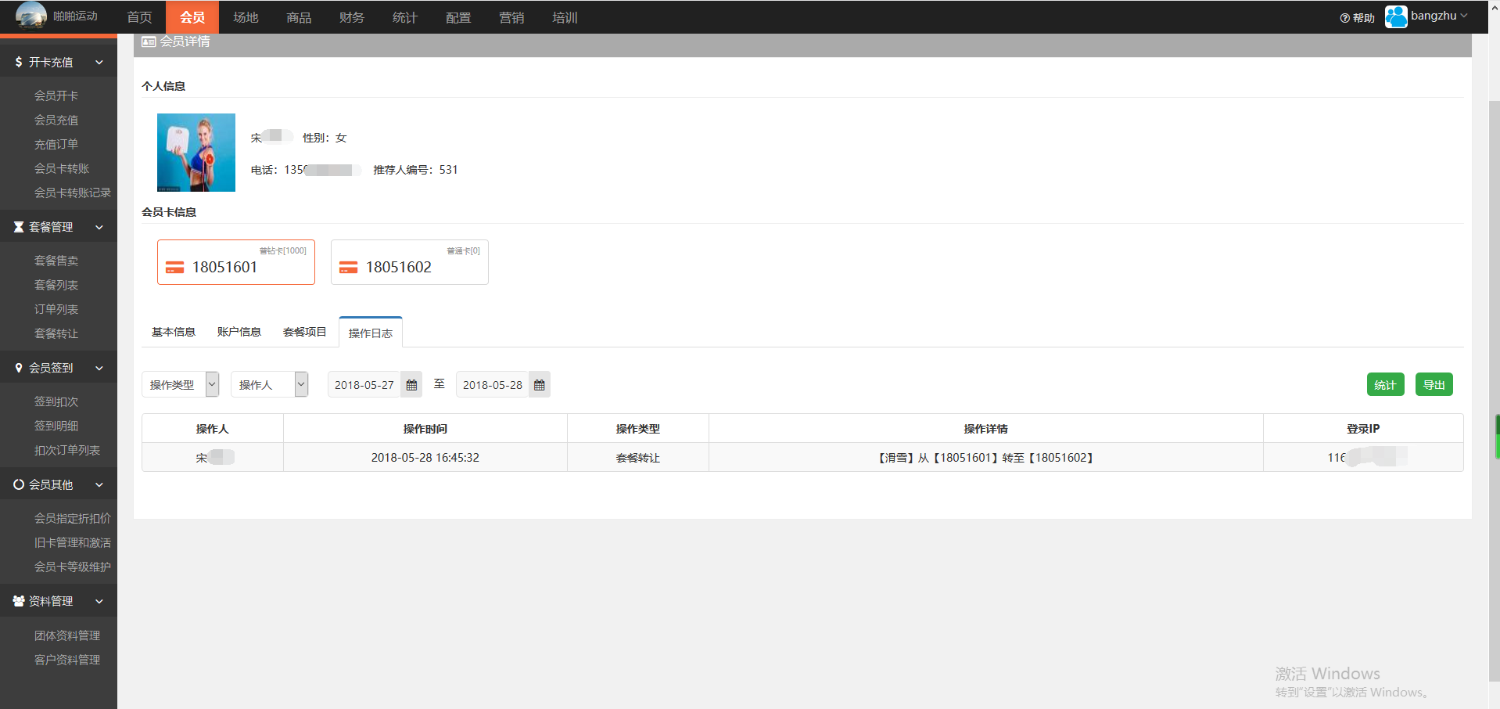Open the 配置 top menu

pos(458,17)
